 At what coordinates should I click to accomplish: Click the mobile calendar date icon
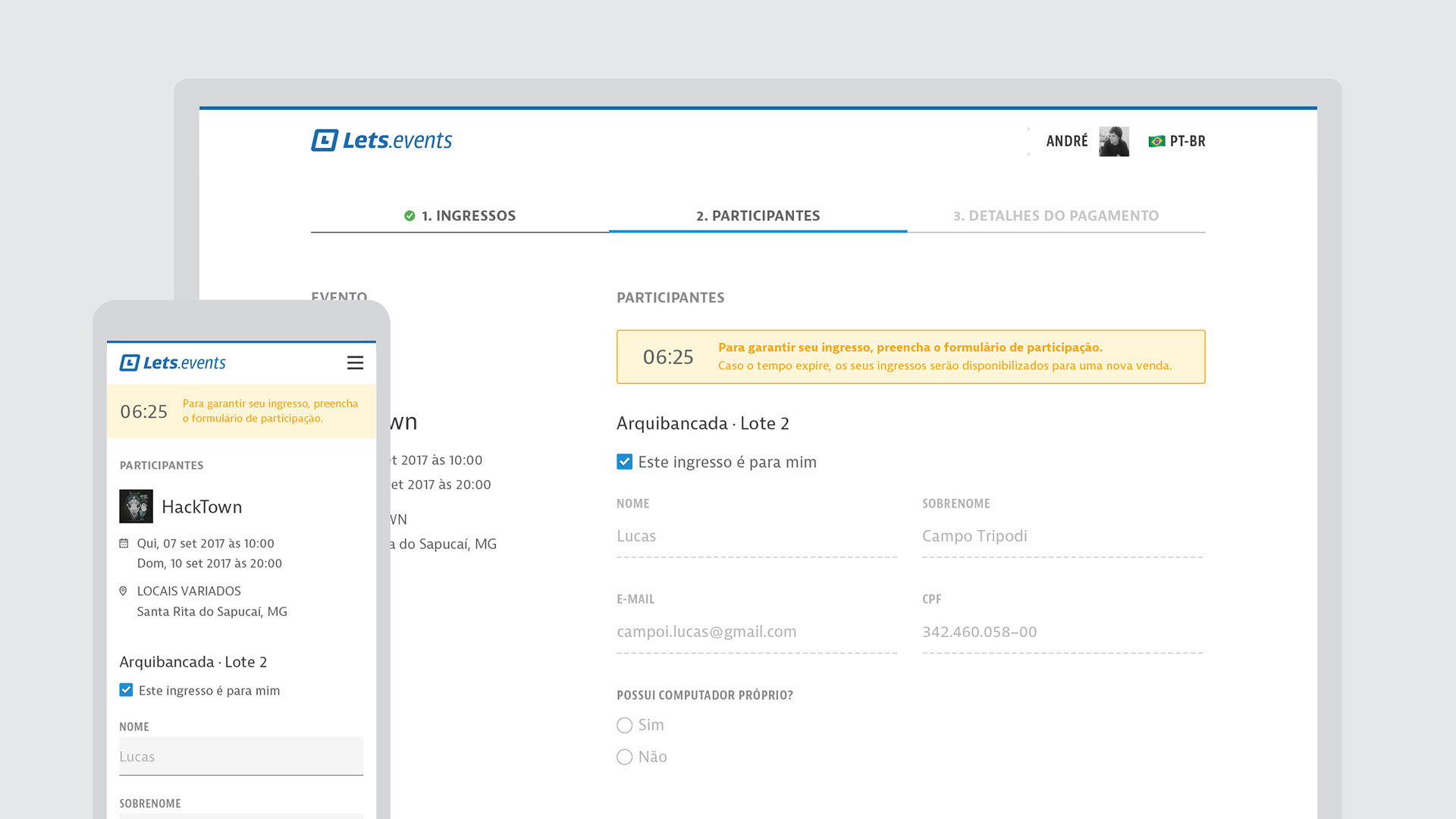click(x=124, y=543)
